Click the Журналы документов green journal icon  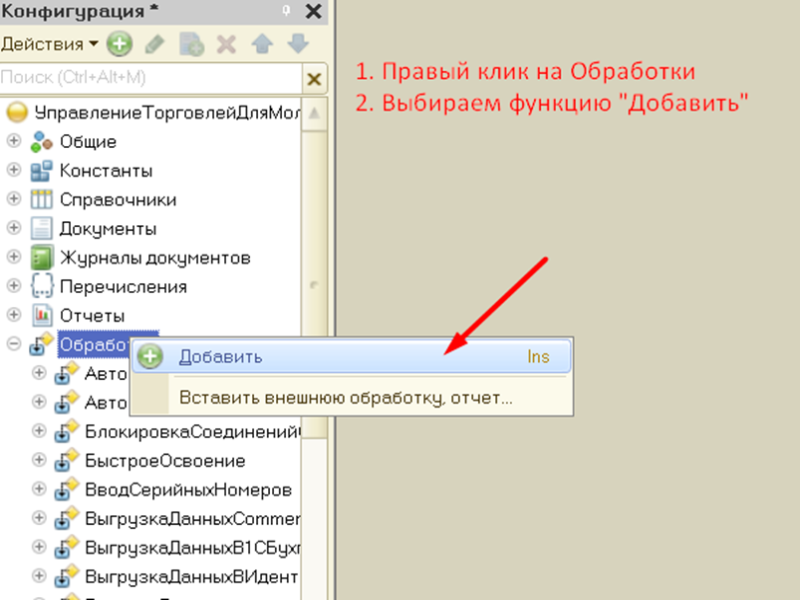41,258
